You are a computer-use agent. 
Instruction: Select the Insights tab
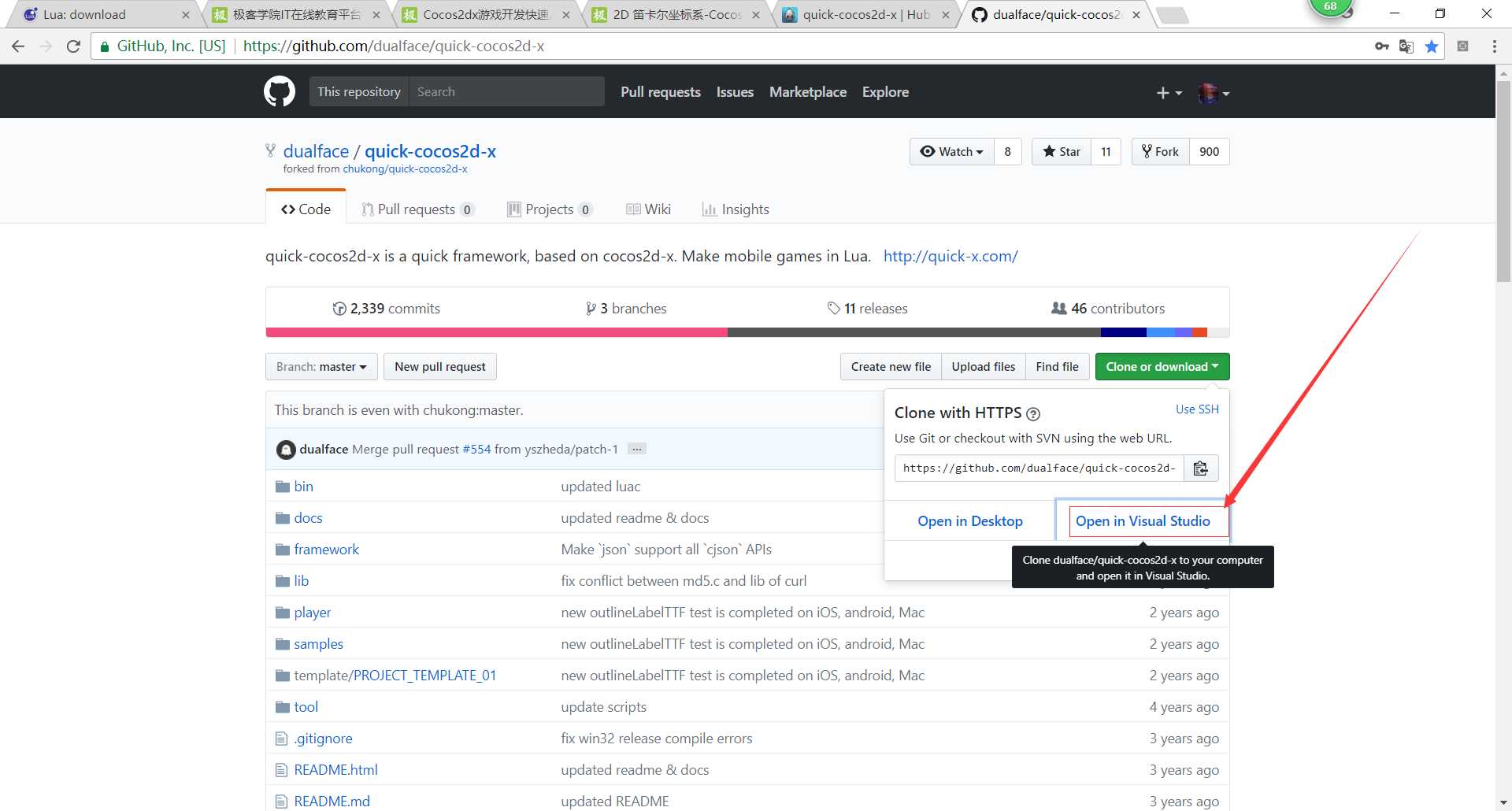[736, 209]
